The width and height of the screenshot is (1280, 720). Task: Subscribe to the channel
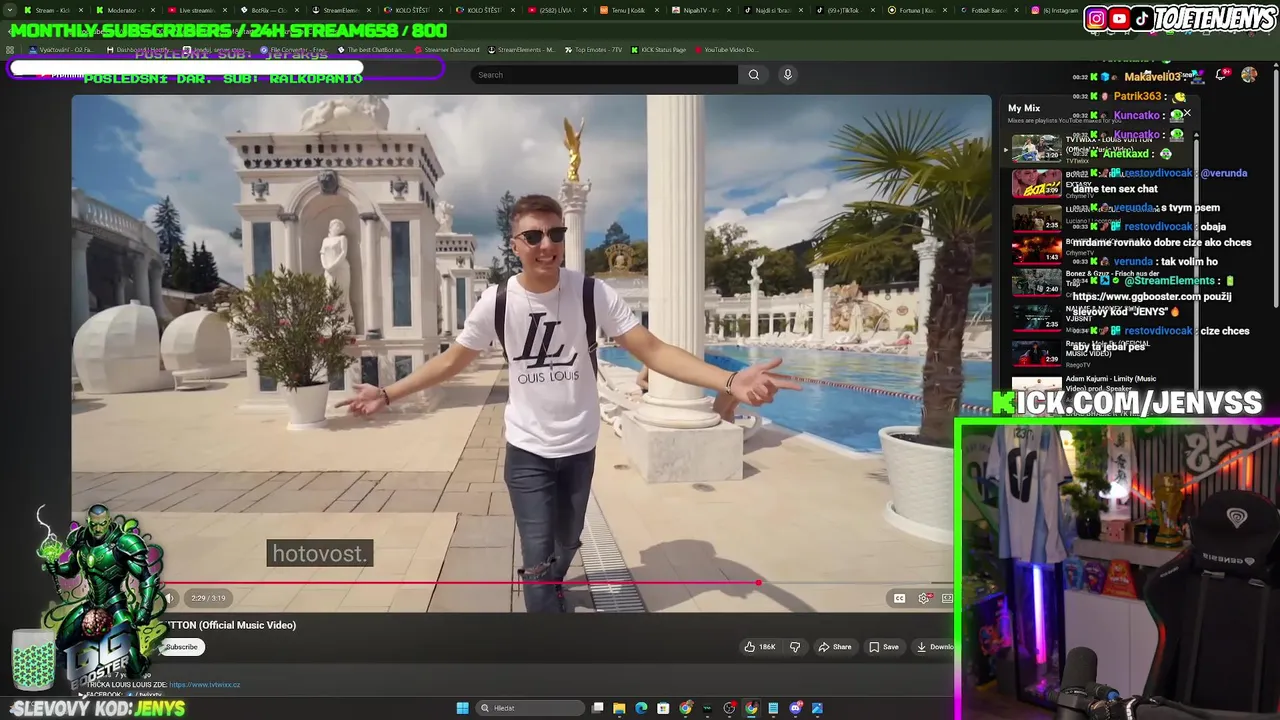[181, 647]
